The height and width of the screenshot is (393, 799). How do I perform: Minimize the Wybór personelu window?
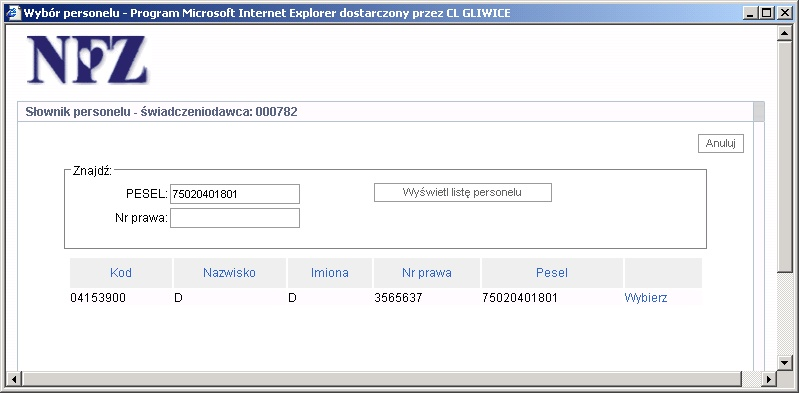click(750, 13)
